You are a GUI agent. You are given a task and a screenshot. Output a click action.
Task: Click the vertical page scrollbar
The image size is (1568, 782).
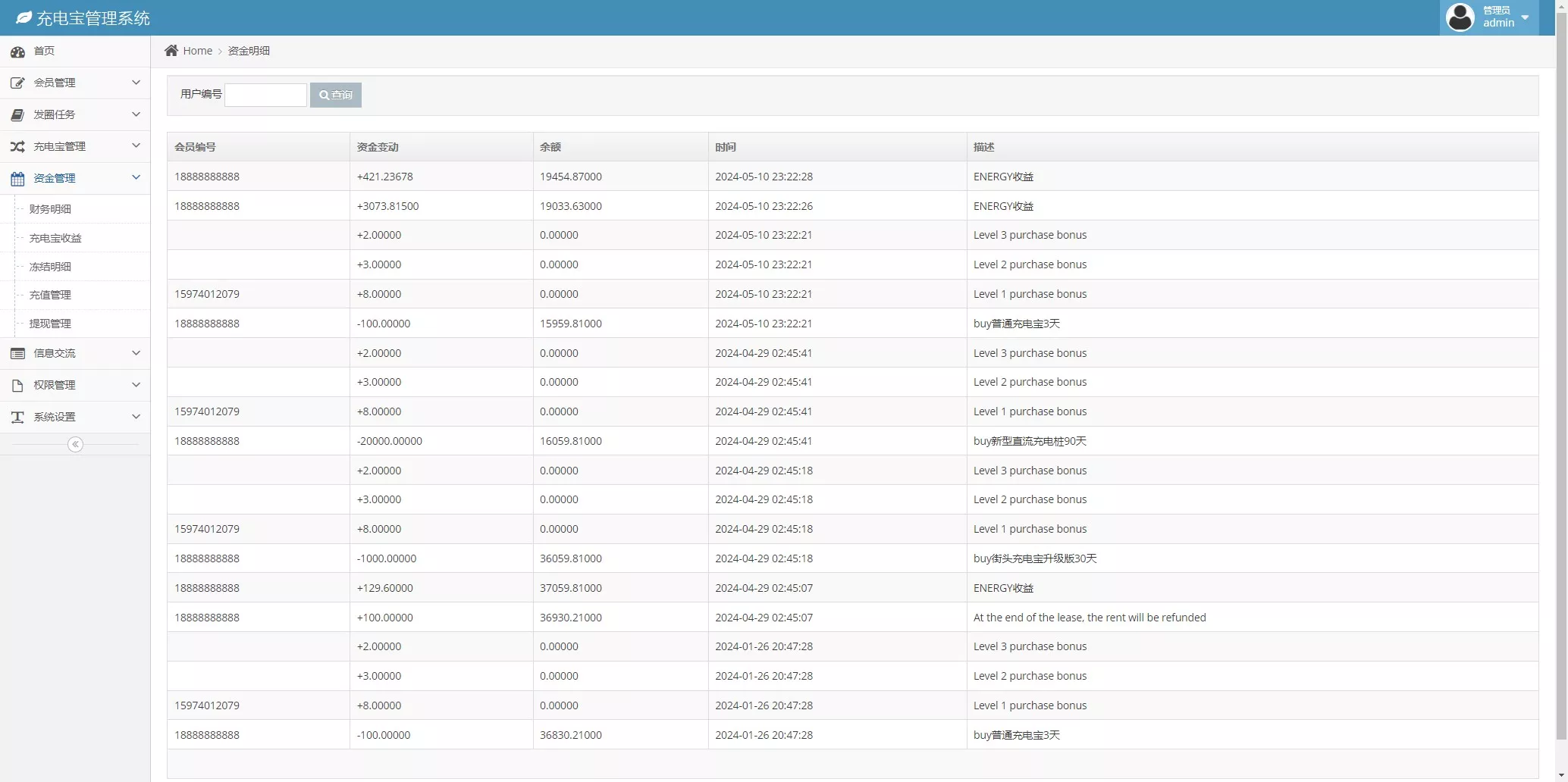pyautogui.click(x=1561, y=379)
